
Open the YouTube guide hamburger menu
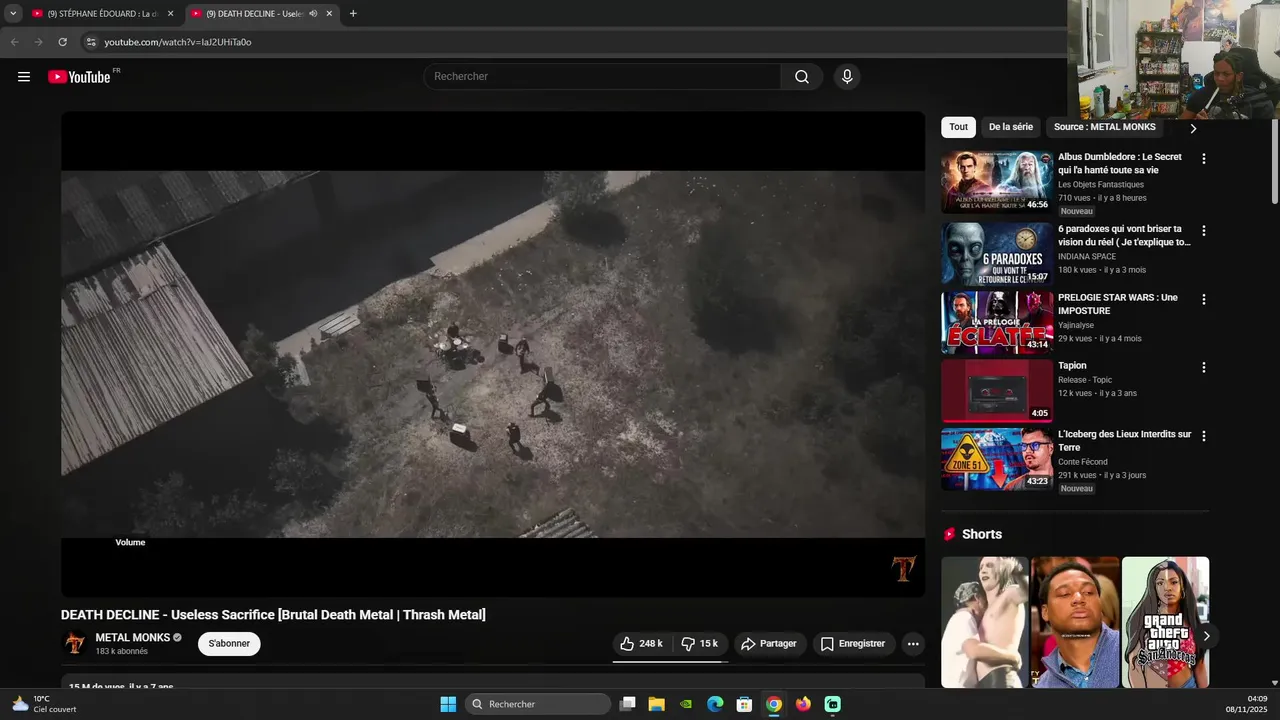[24, 77]
